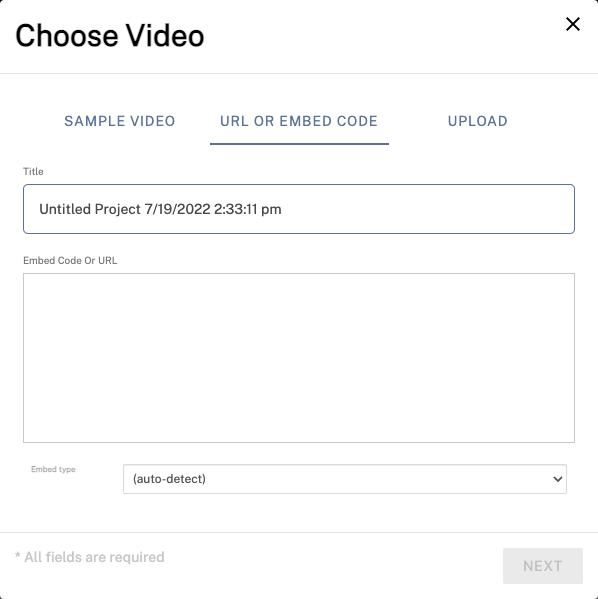Open the Embed type dropdown
Screen dimensions: 598x599
click(345, 479)
